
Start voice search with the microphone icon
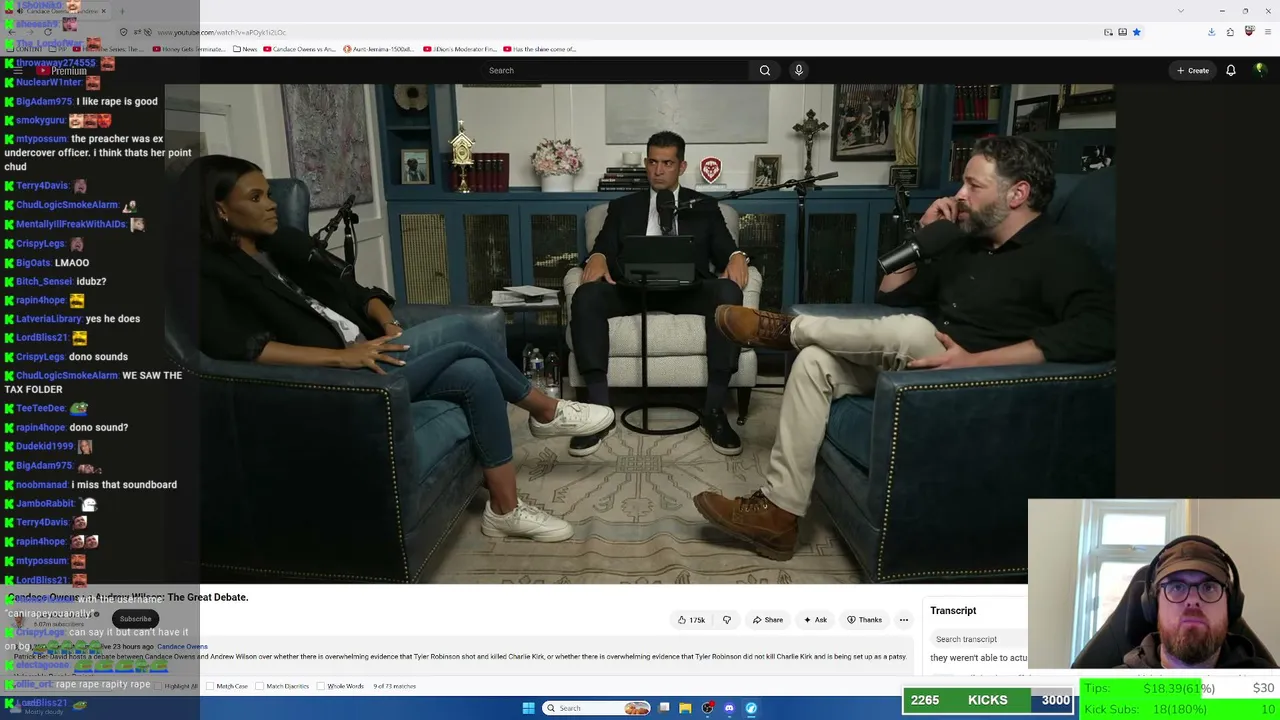coord(798,70)
